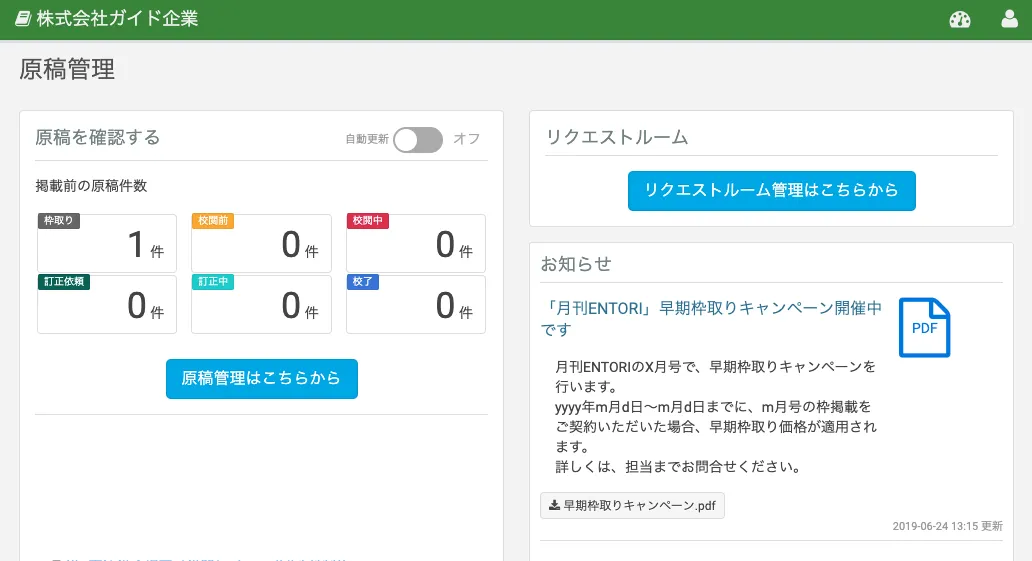Click the 掲載前の原稿件数 label
Screen dimensions: 1032x561
click(91, 186)
